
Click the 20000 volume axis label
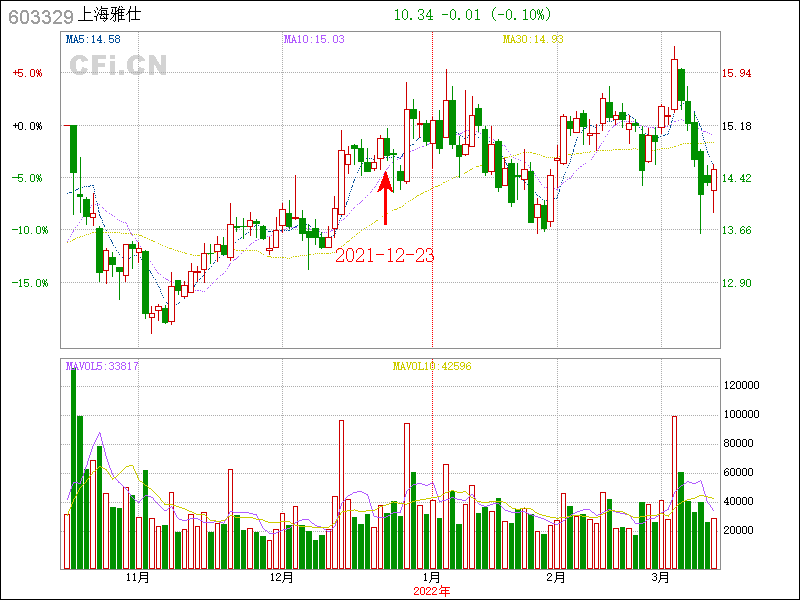739,531
